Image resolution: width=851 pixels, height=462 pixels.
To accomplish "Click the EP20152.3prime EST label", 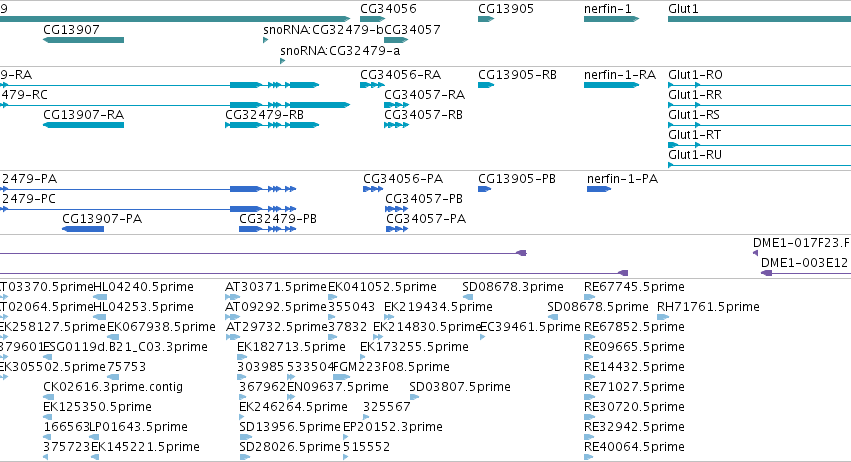I will [393, 427].
